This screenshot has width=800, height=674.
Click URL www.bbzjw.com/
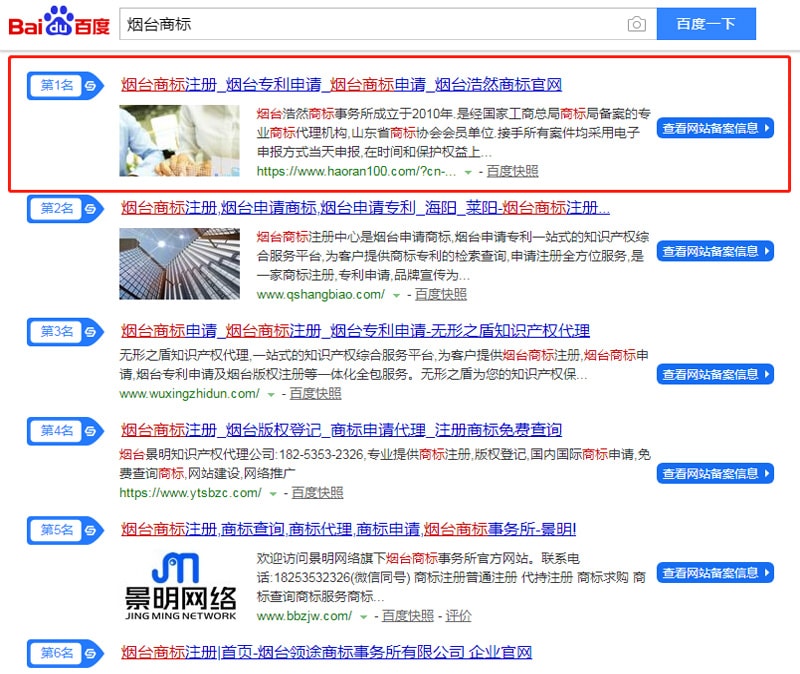(x=304, y=616)
